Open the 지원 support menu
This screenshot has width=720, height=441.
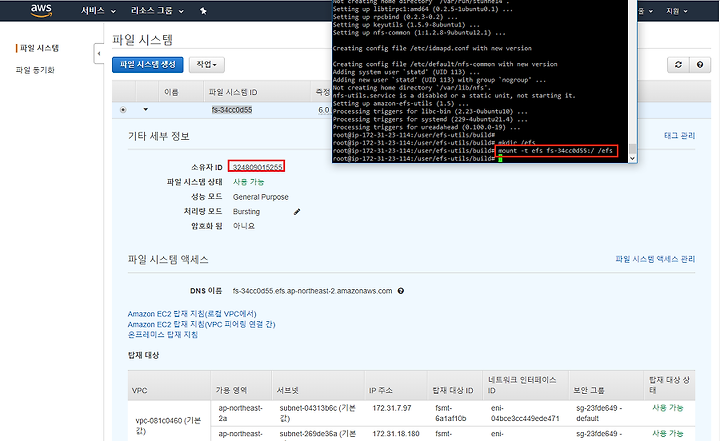tap(676, 11)
